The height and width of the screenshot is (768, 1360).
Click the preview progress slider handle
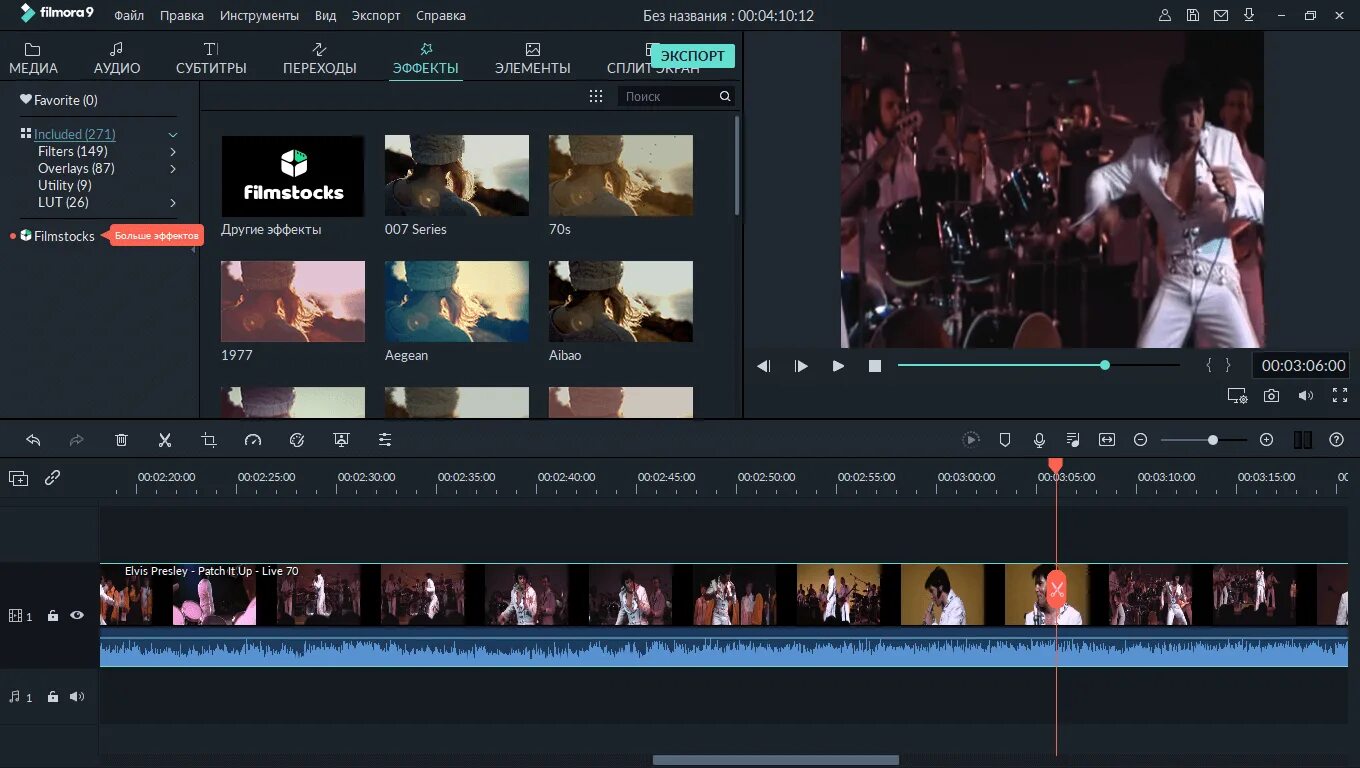pos(1105,365)
